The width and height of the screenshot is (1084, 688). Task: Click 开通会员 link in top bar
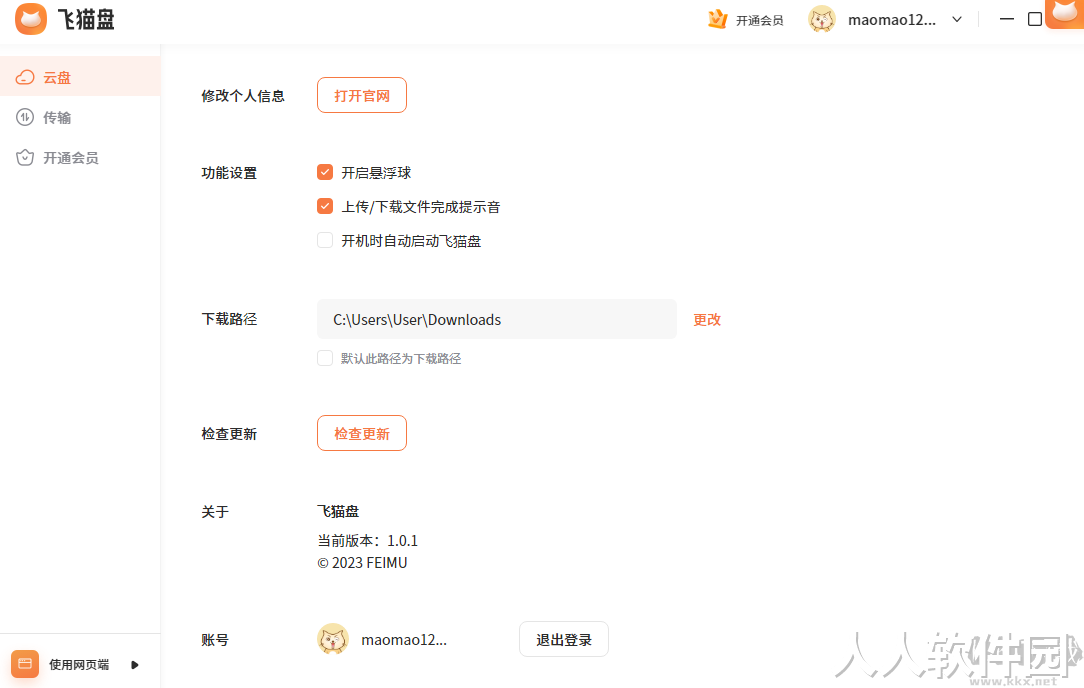click(759, 21)
